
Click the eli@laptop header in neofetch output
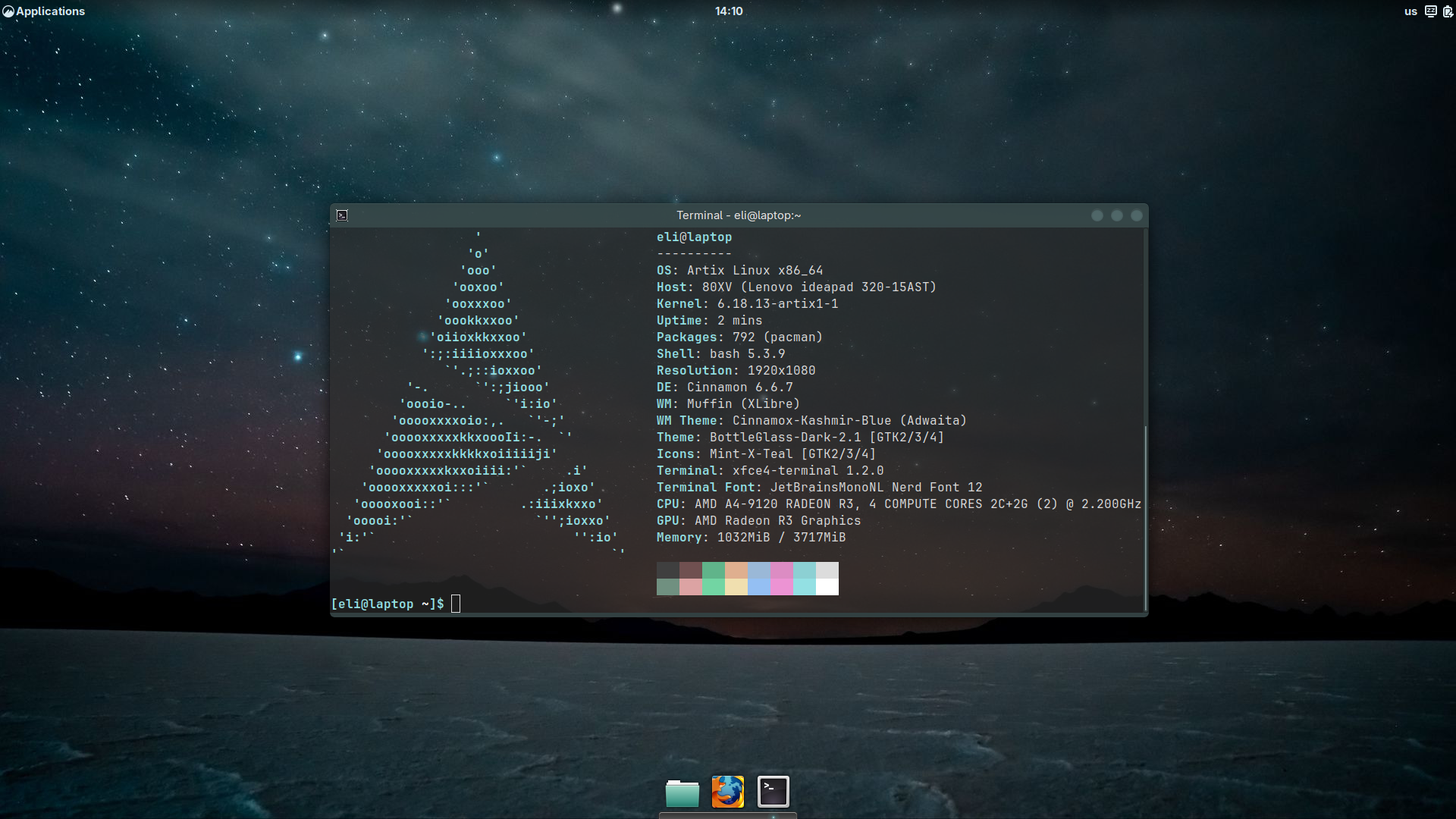coord(694,237)
